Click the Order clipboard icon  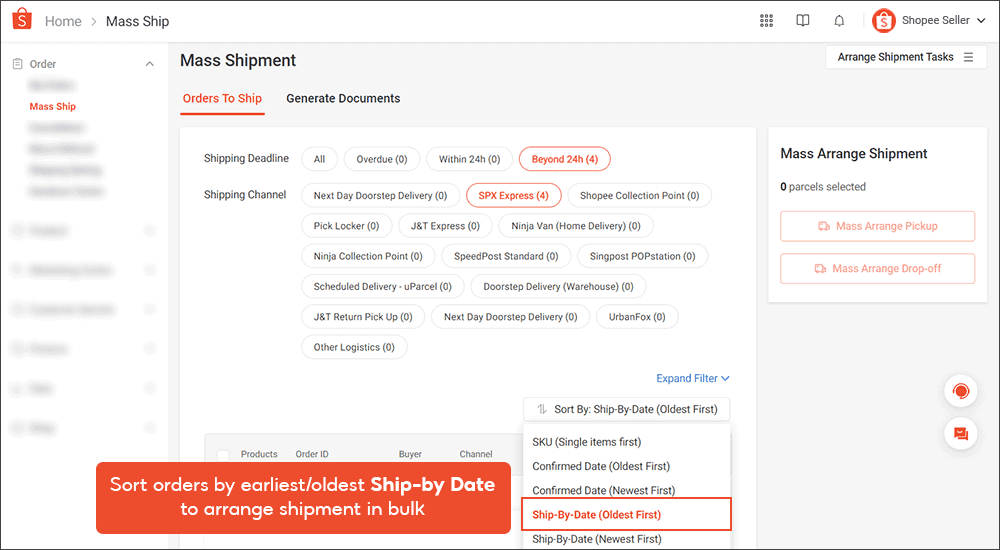[x=18, y=64]
